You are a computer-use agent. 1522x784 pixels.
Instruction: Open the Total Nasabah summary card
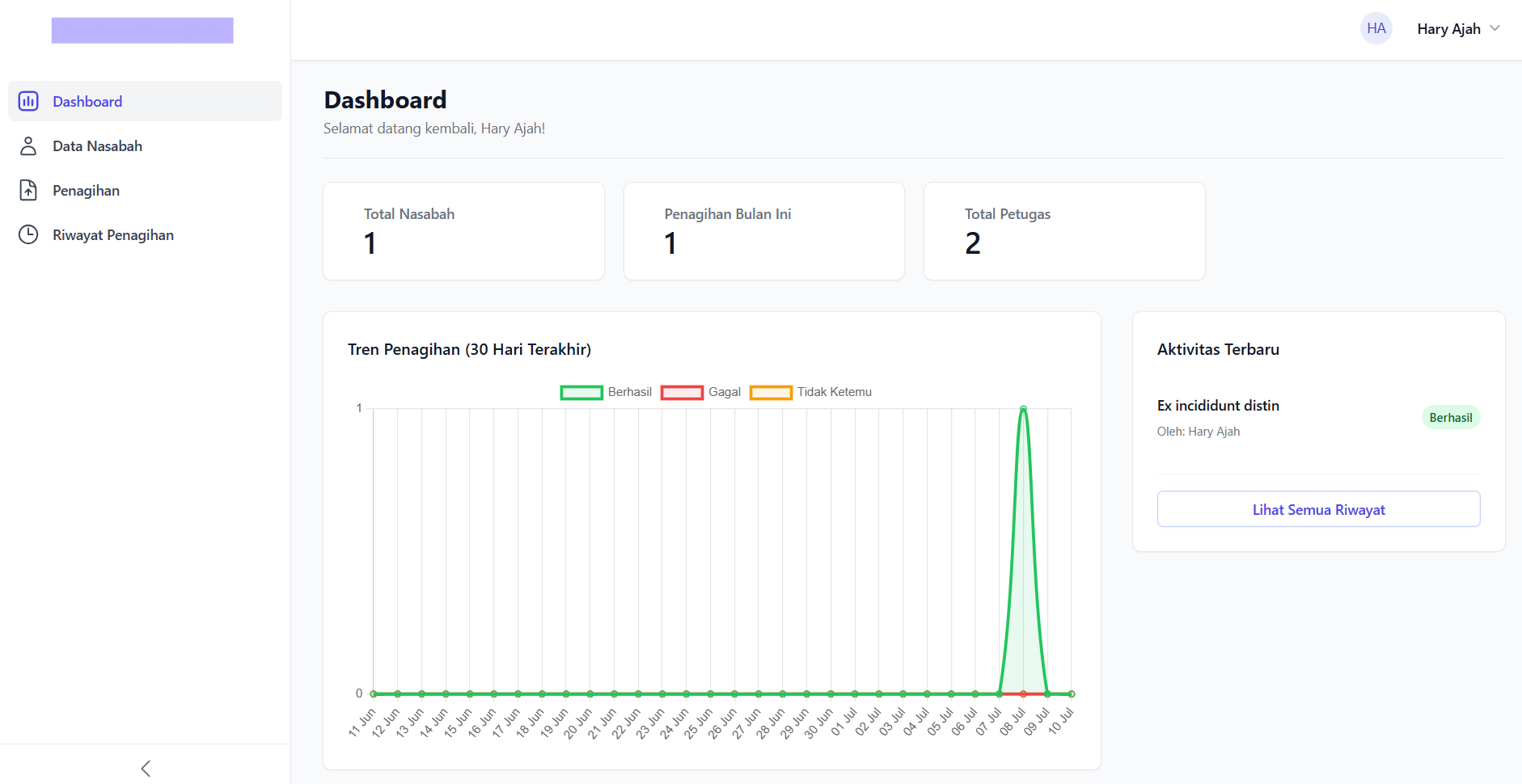[x=463, y=230]
